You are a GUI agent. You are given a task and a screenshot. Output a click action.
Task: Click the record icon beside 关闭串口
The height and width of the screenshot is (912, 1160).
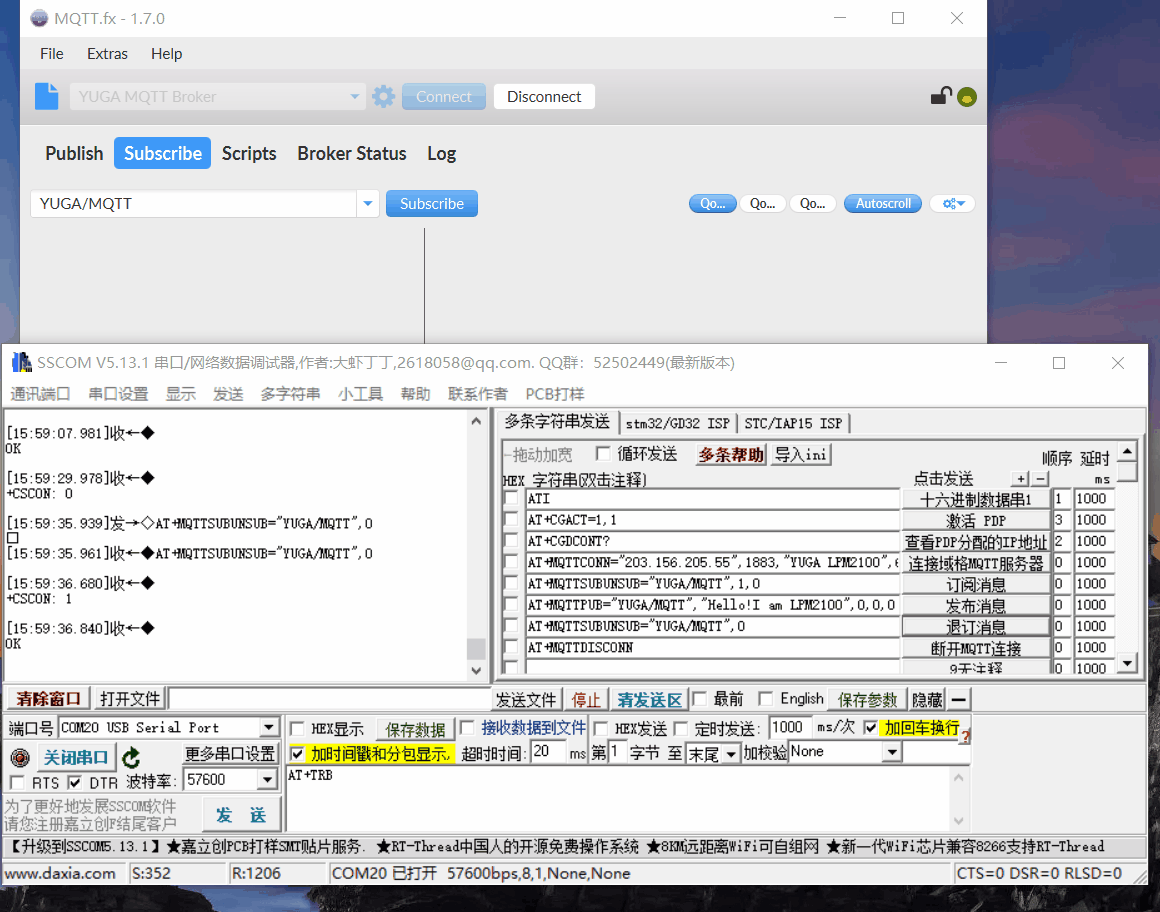tap(21, 757)
